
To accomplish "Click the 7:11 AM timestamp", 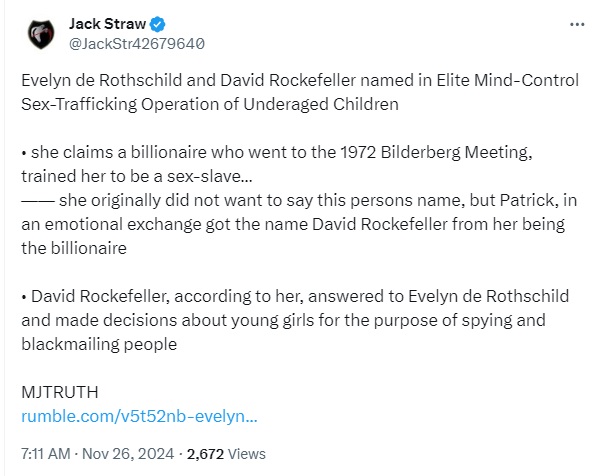I will point(46,454).
